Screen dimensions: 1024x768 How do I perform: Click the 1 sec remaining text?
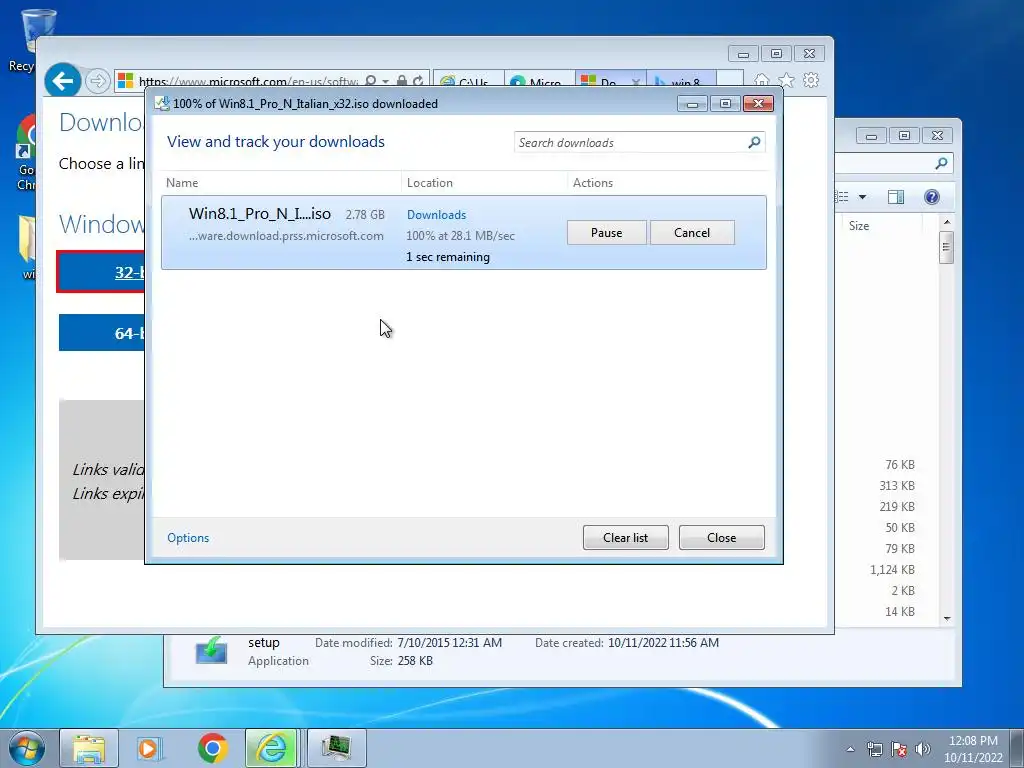[448, 257]
